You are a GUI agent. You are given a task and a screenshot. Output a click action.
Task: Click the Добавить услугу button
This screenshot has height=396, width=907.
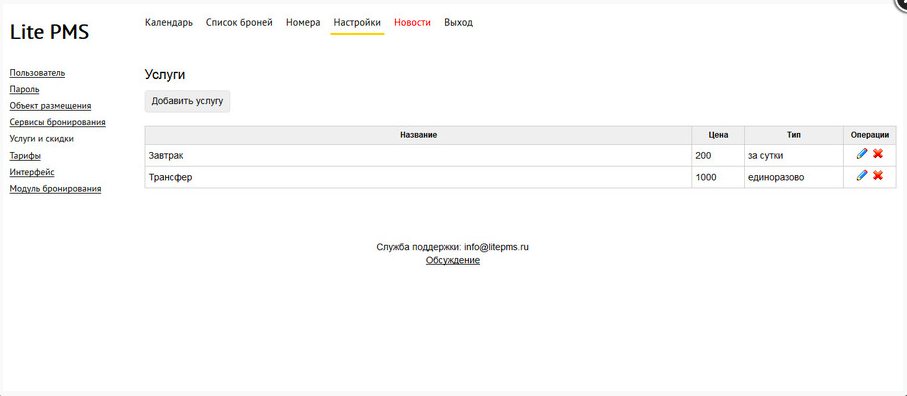187,101
